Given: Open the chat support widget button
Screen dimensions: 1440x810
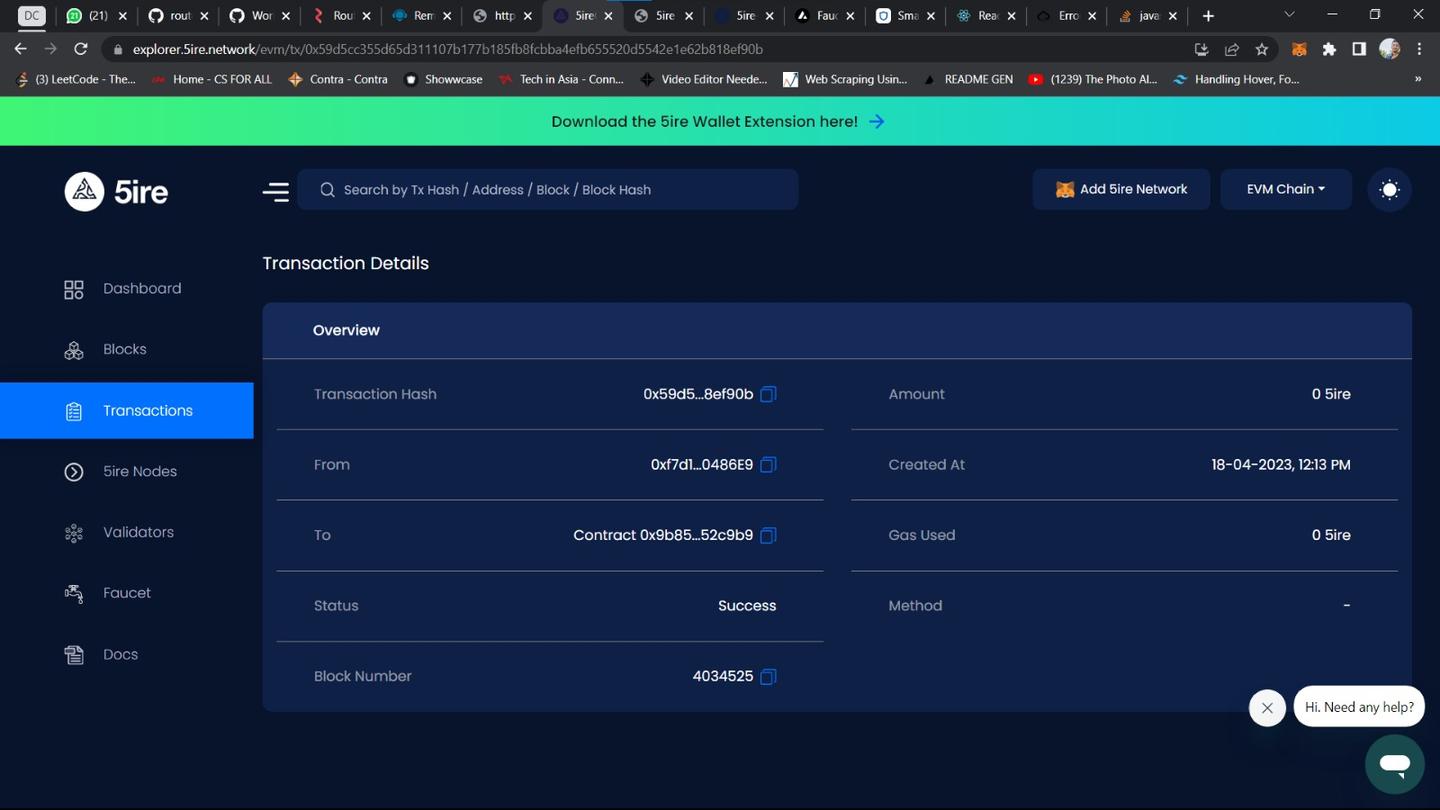Looking at the screenshot, I should click(1394, 765).
